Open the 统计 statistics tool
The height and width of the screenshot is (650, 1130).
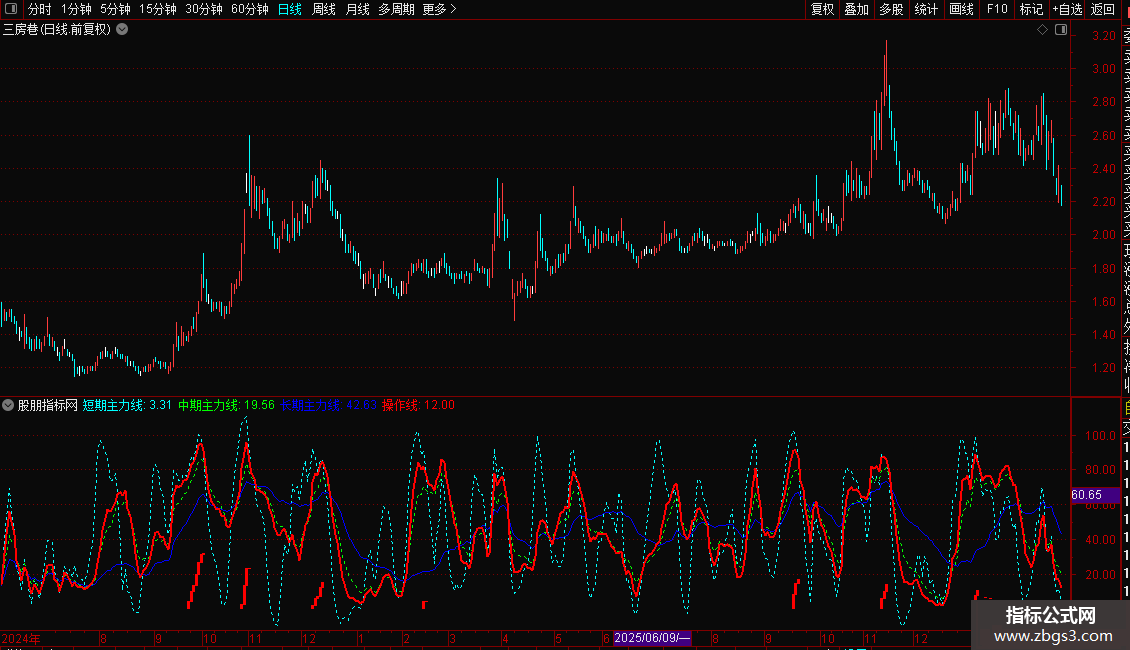926,9
